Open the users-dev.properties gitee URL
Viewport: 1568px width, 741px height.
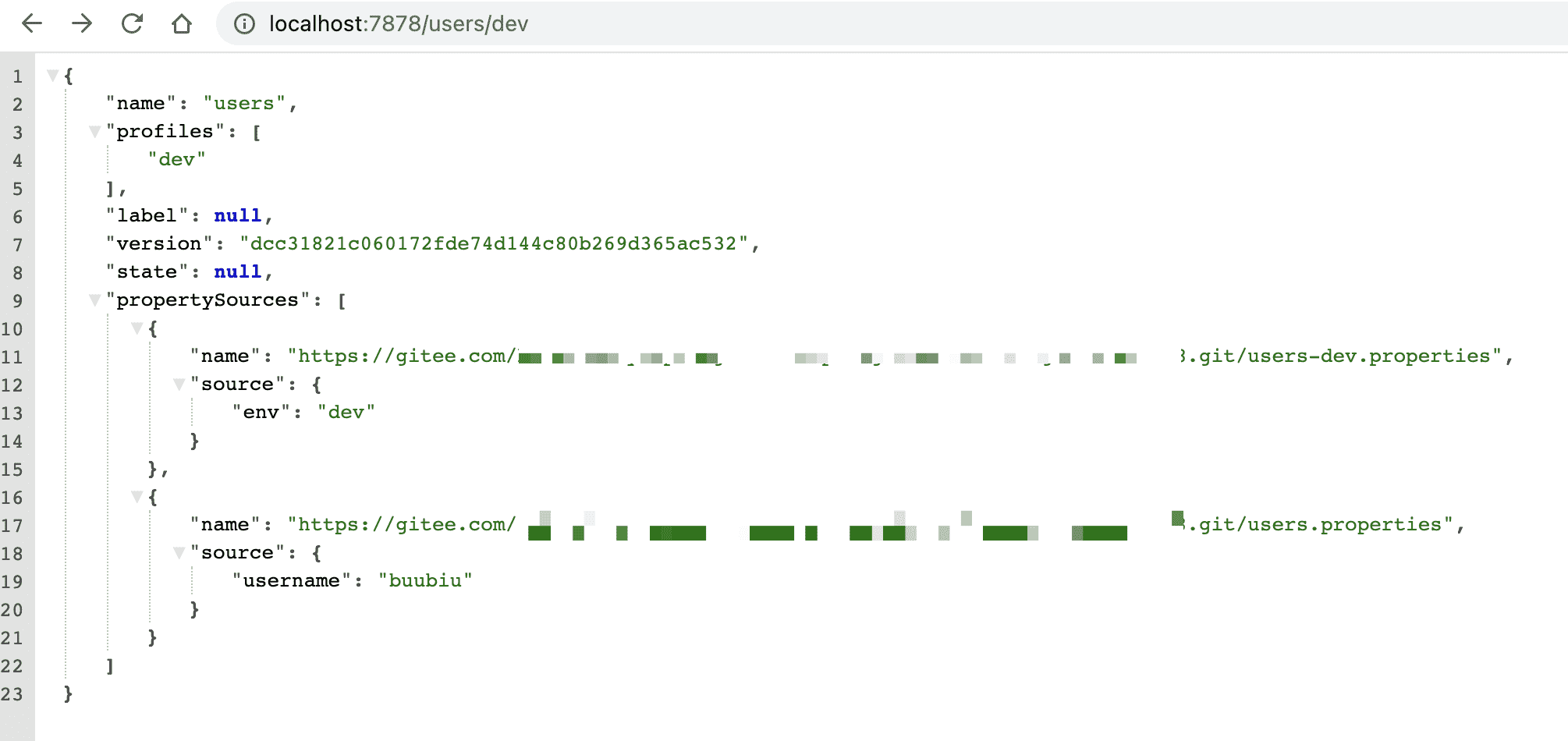pos(1342,356)
